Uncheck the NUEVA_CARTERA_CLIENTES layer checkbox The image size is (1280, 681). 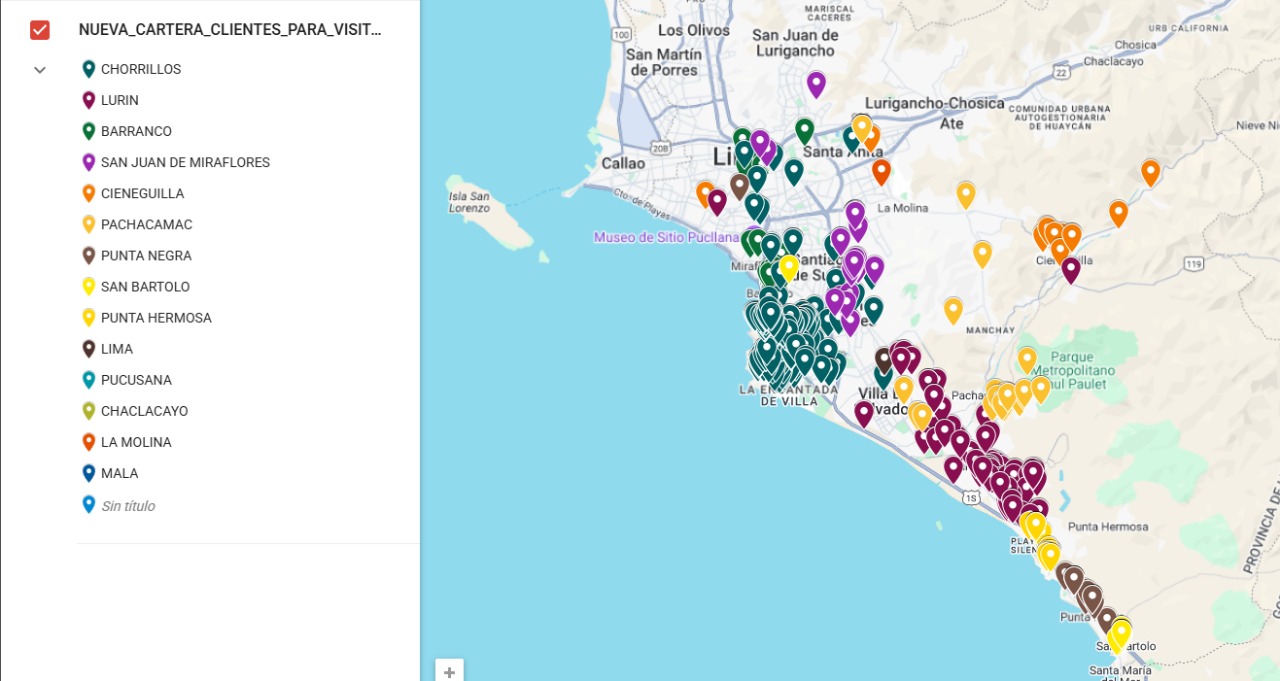pos(40,30)
